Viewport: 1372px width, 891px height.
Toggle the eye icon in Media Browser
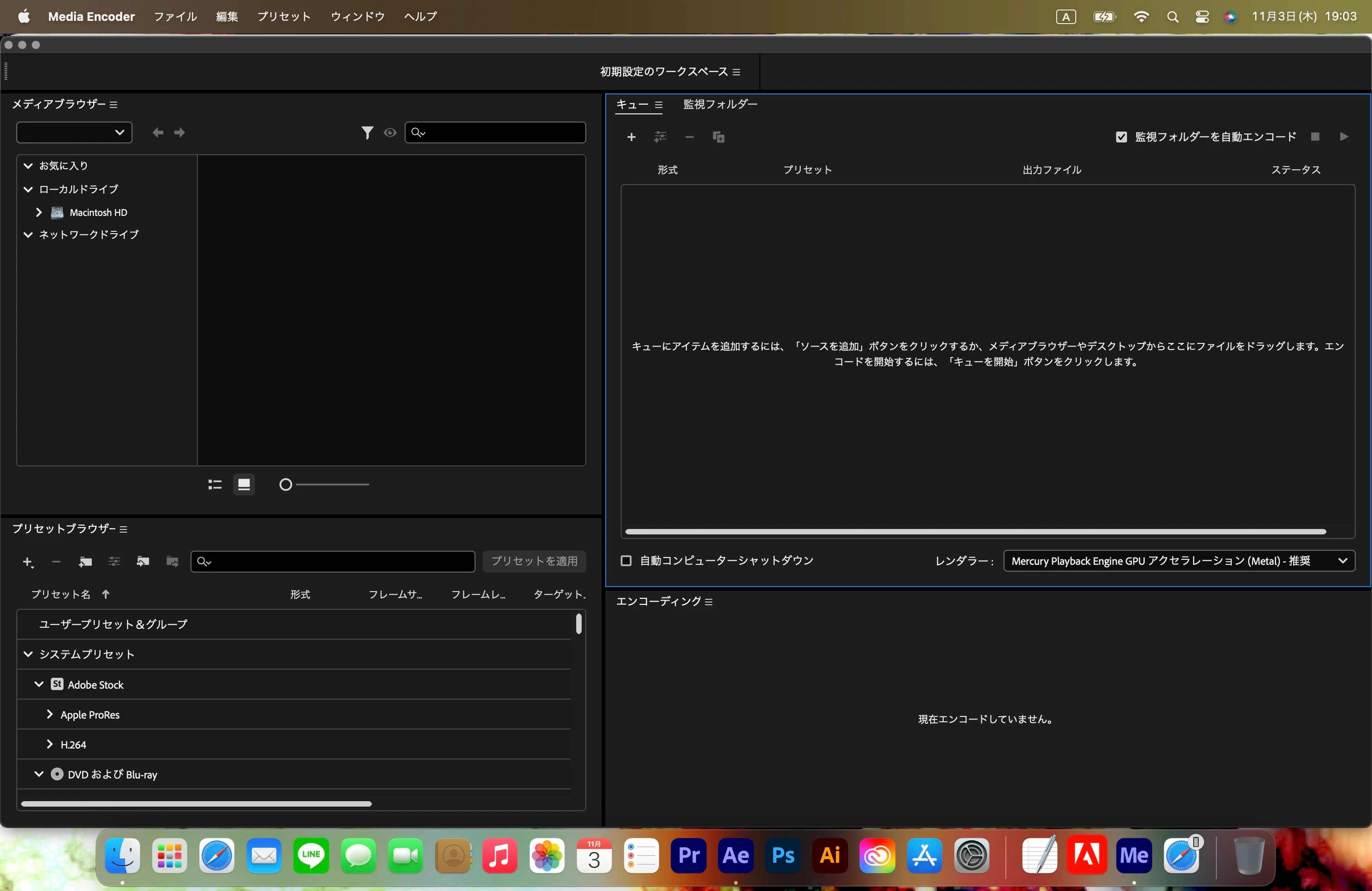[x=390, y=132]
